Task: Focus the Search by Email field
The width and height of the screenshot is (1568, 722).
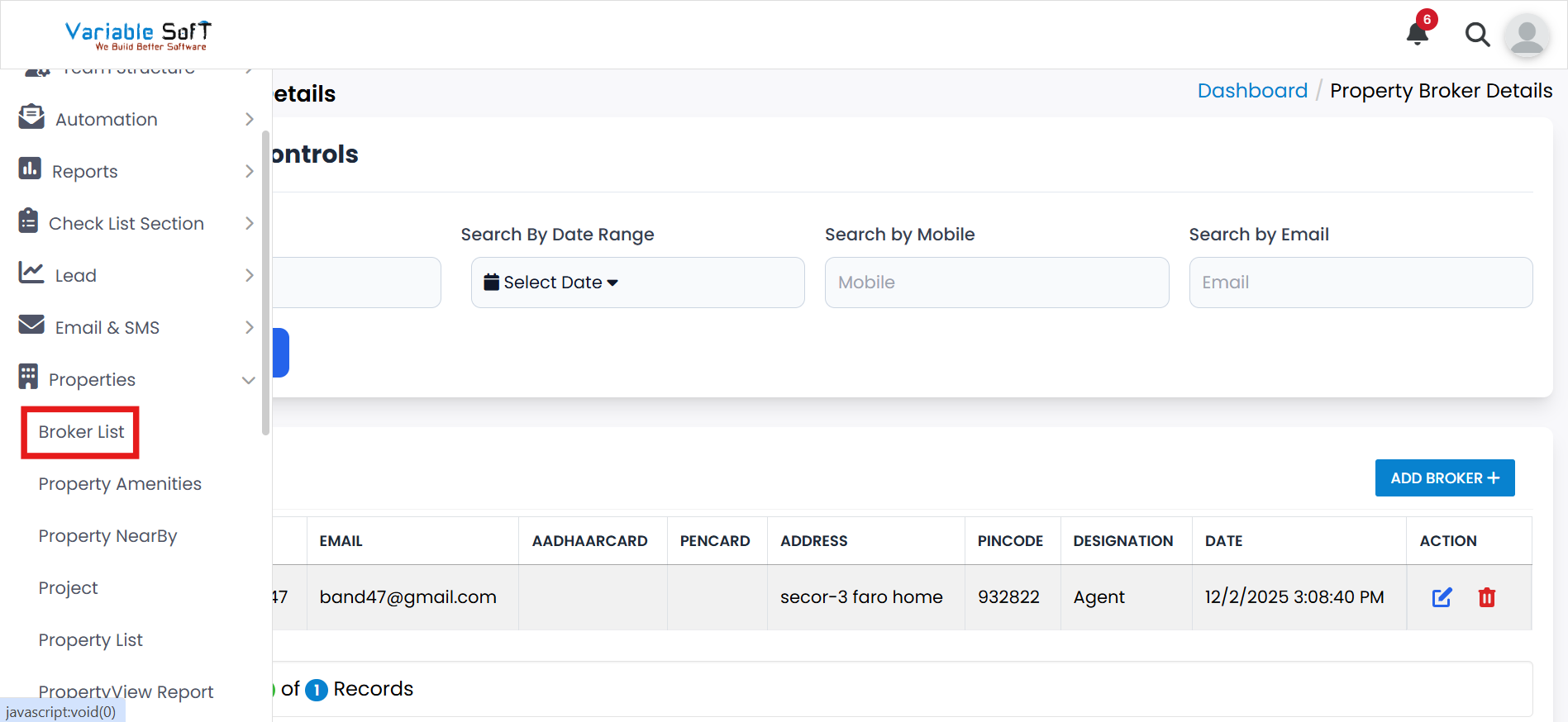Action: 1360,283
